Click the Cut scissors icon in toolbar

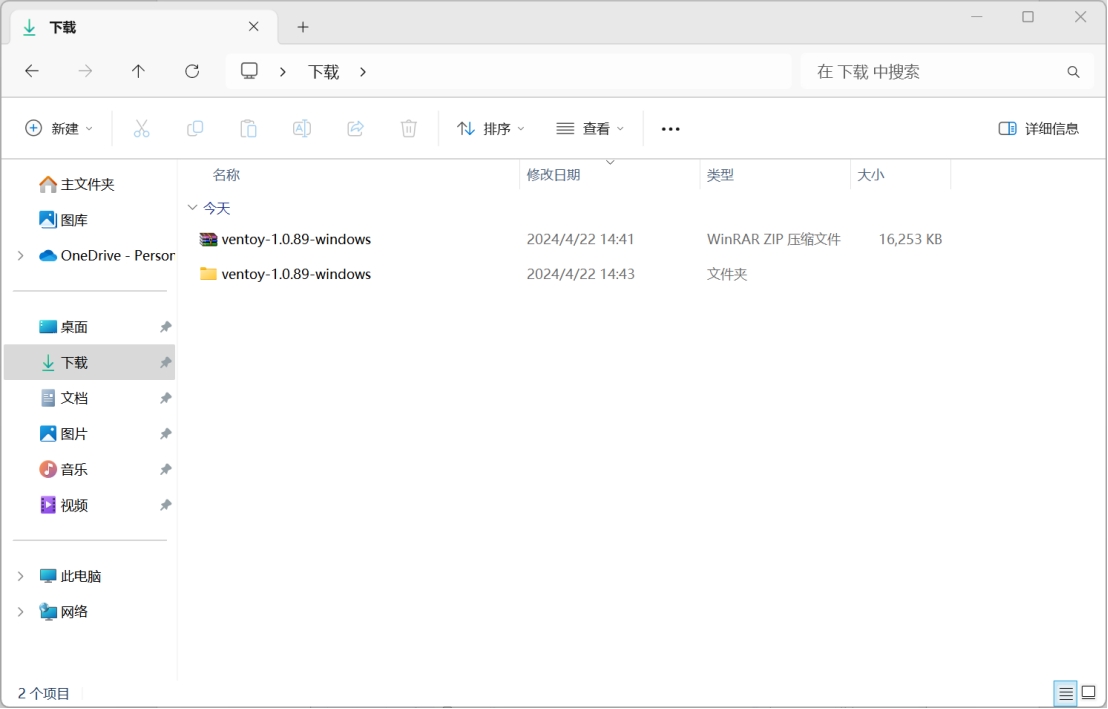point(141,128)
